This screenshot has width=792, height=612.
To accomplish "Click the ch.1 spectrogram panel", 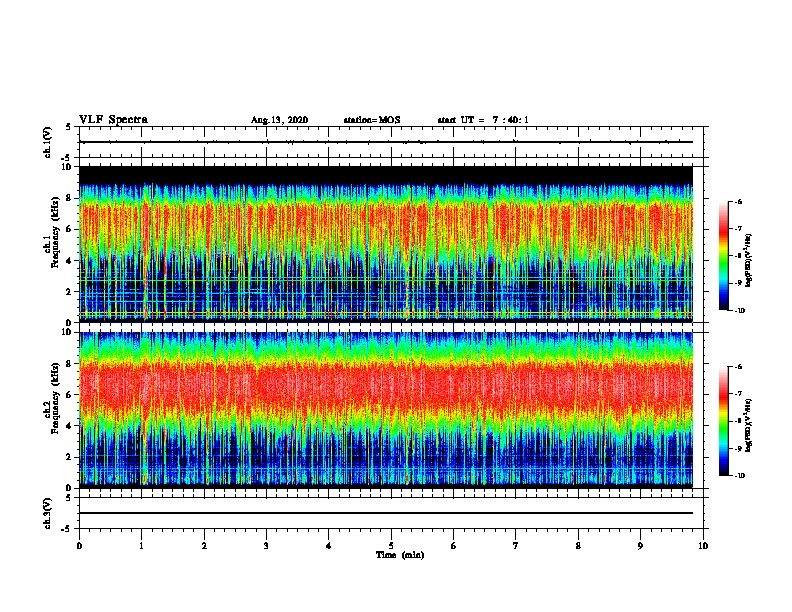I will (x=385, y=244).
